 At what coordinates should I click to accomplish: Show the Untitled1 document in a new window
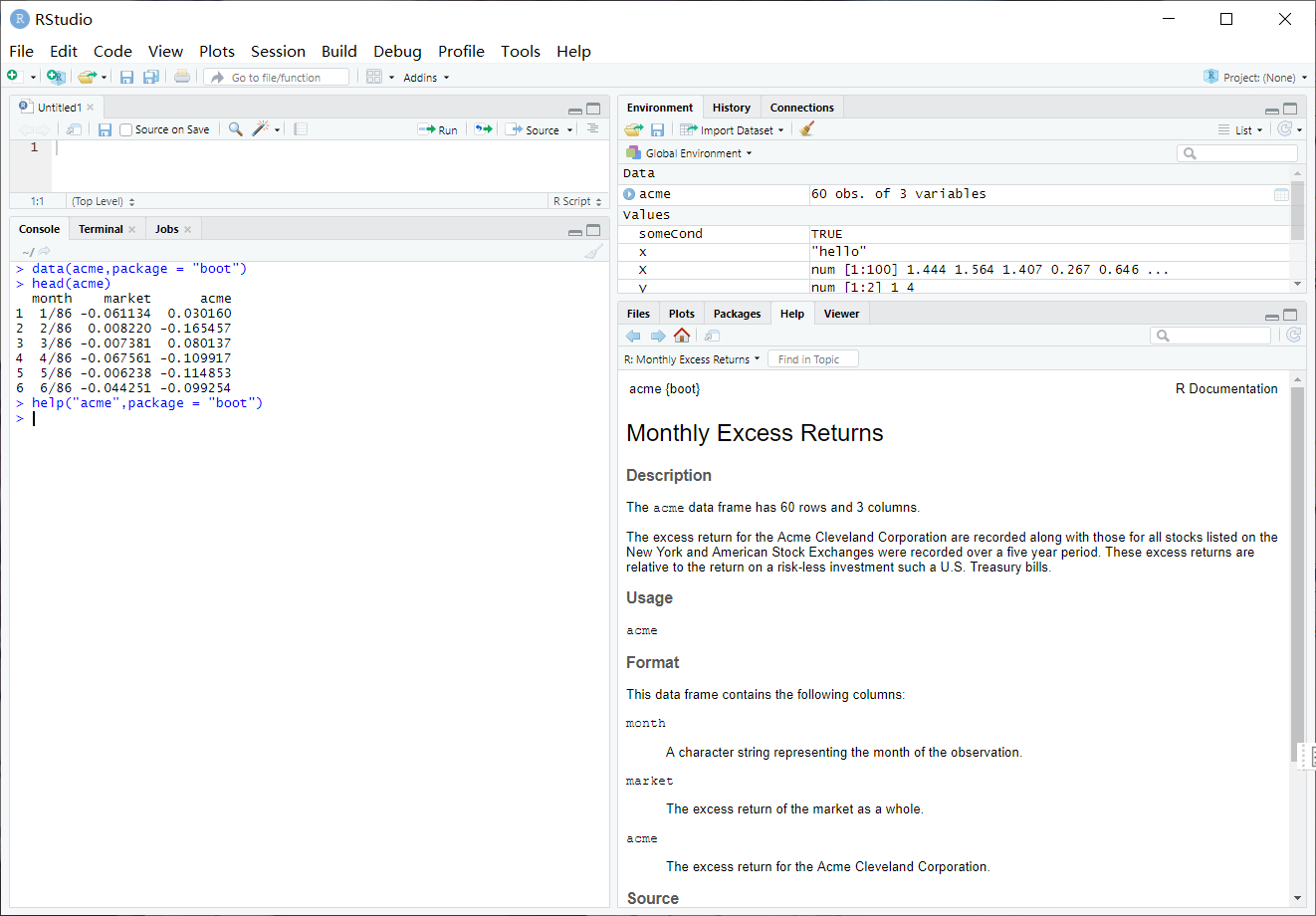click(74, 129)
